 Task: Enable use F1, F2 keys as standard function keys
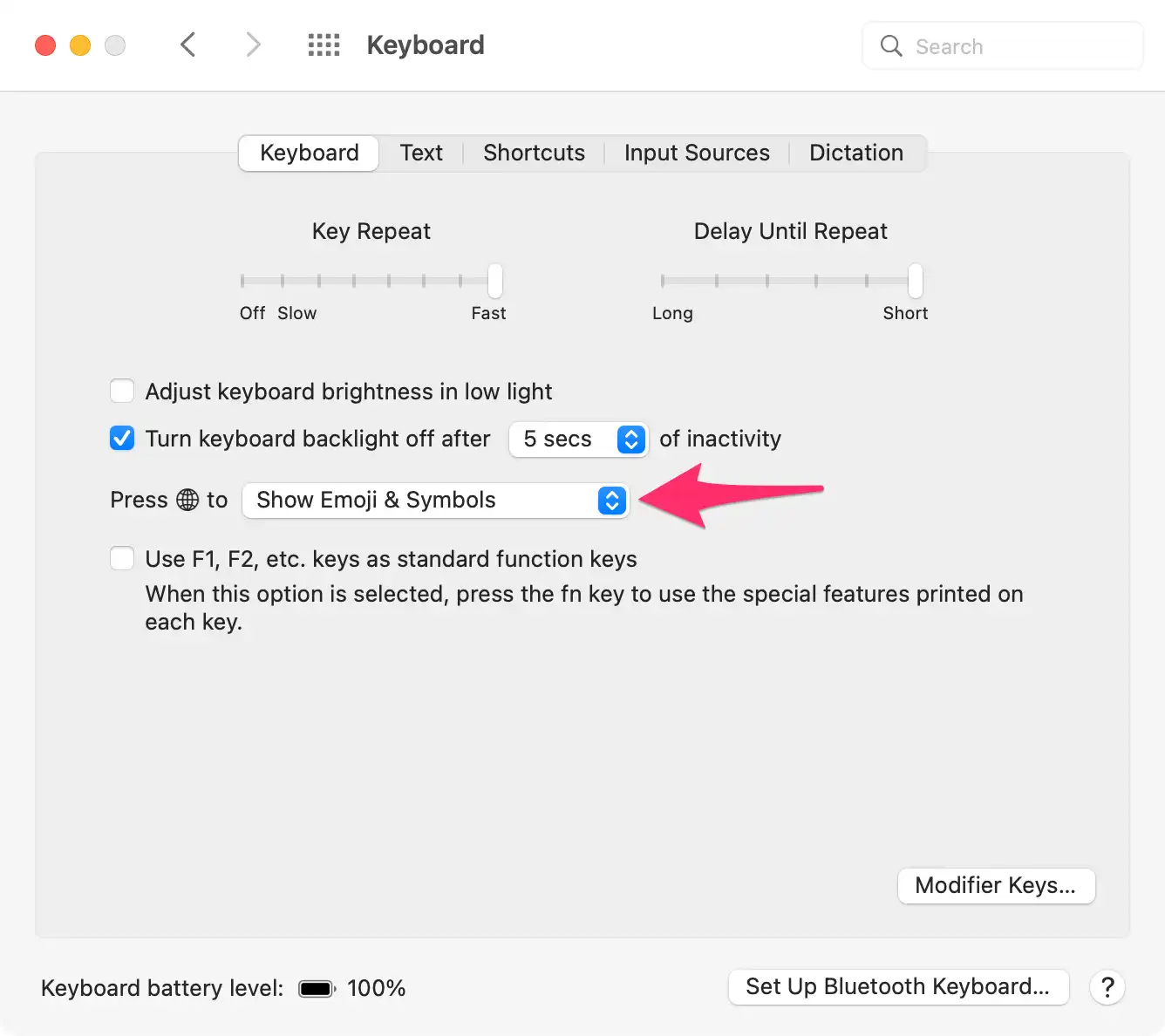[x=122, y=558]
